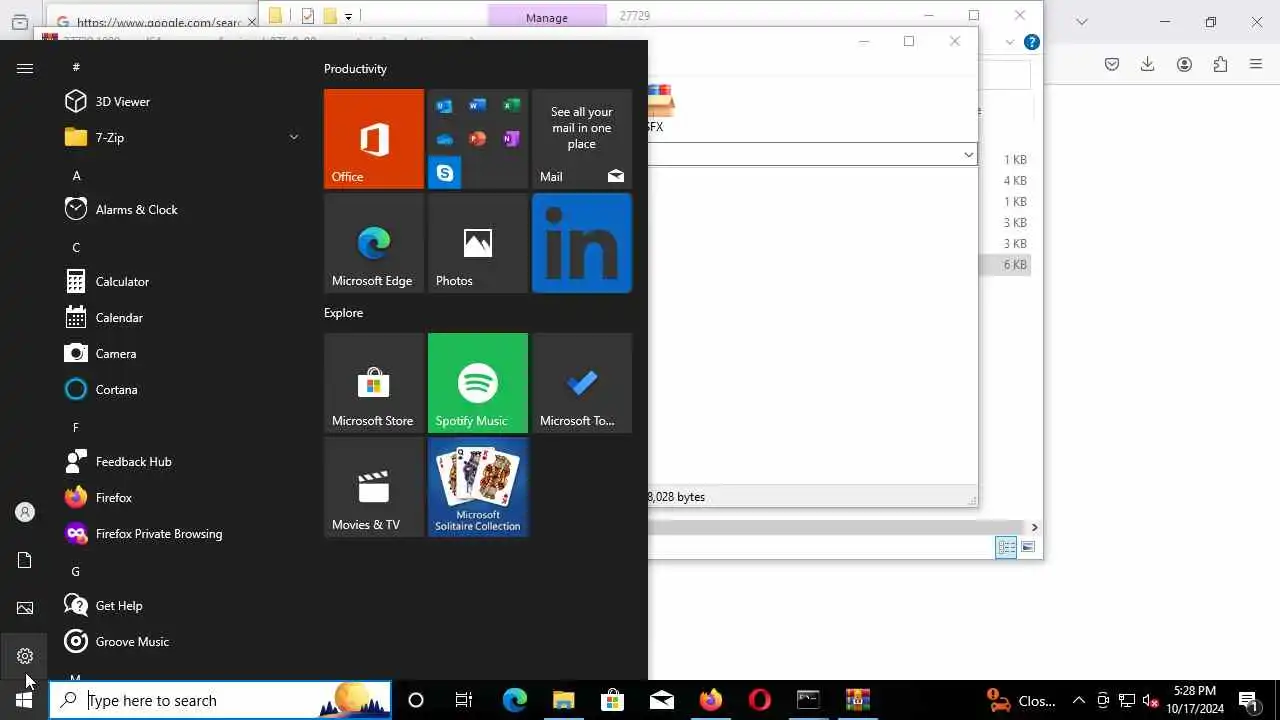The image size is (1280, 720).
Task: Click the muted volume tray icon
Action: 1151,701
